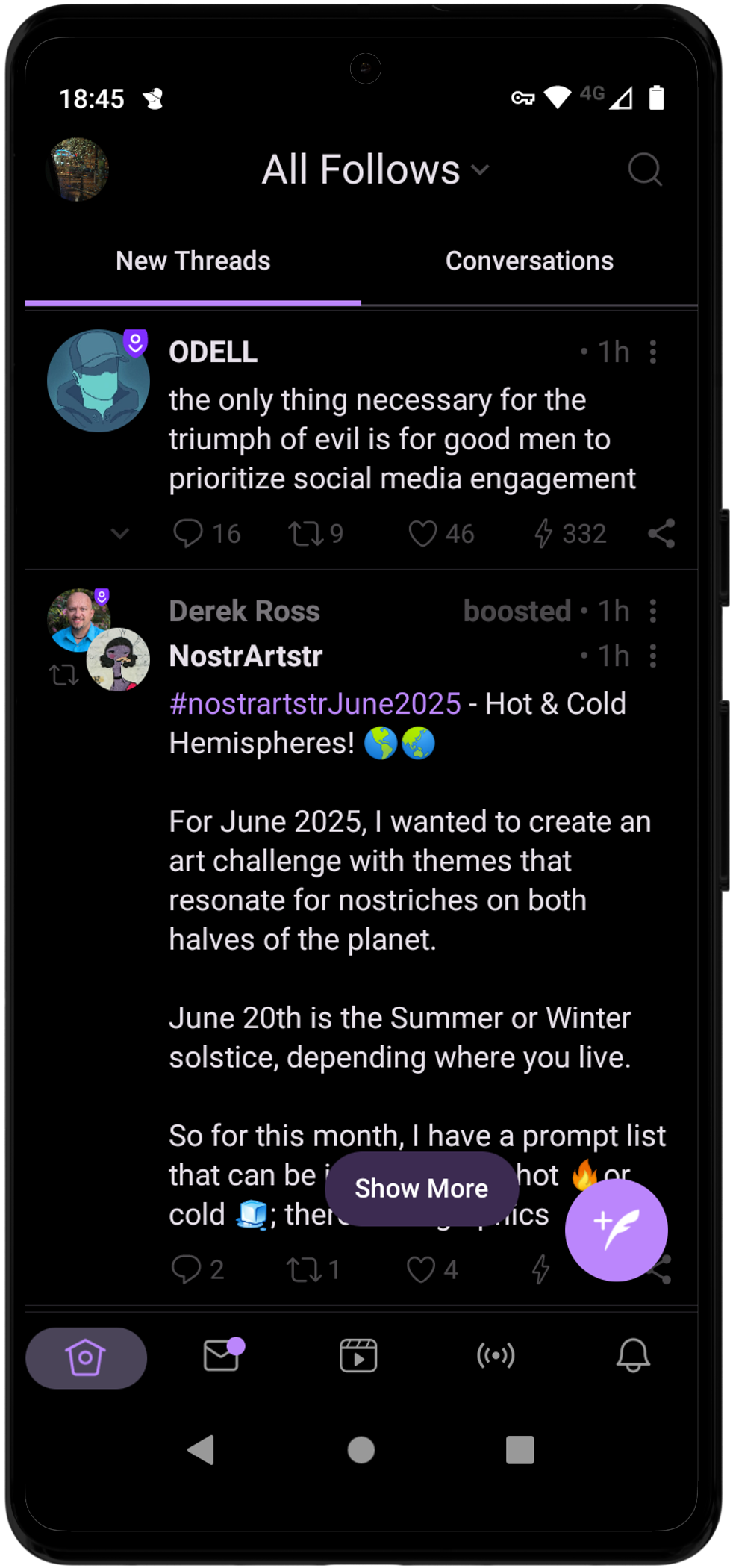Open search with the magnifier icon

pyautogui.click(x=645, y=169)
